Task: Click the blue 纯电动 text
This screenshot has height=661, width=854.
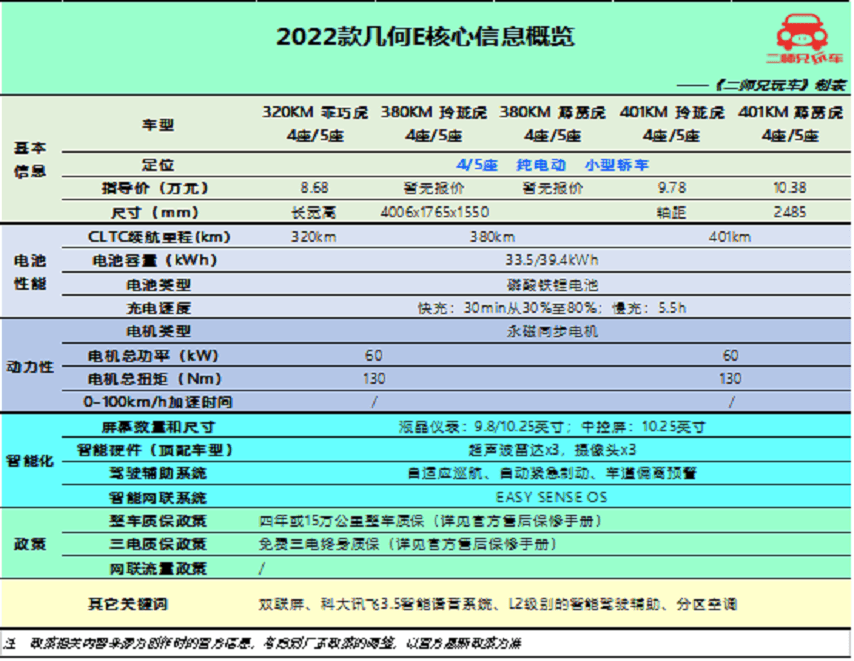Action: pos(541,164)
